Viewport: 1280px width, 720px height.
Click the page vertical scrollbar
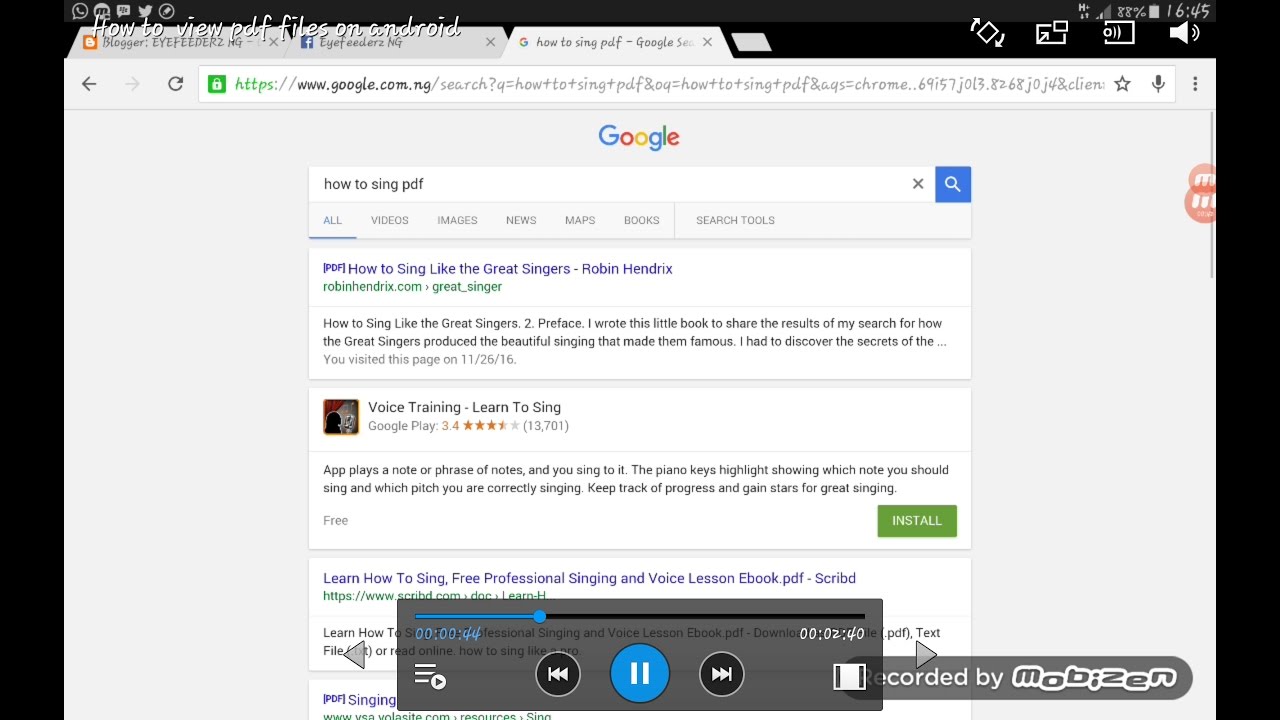(x=1212, y=195)
